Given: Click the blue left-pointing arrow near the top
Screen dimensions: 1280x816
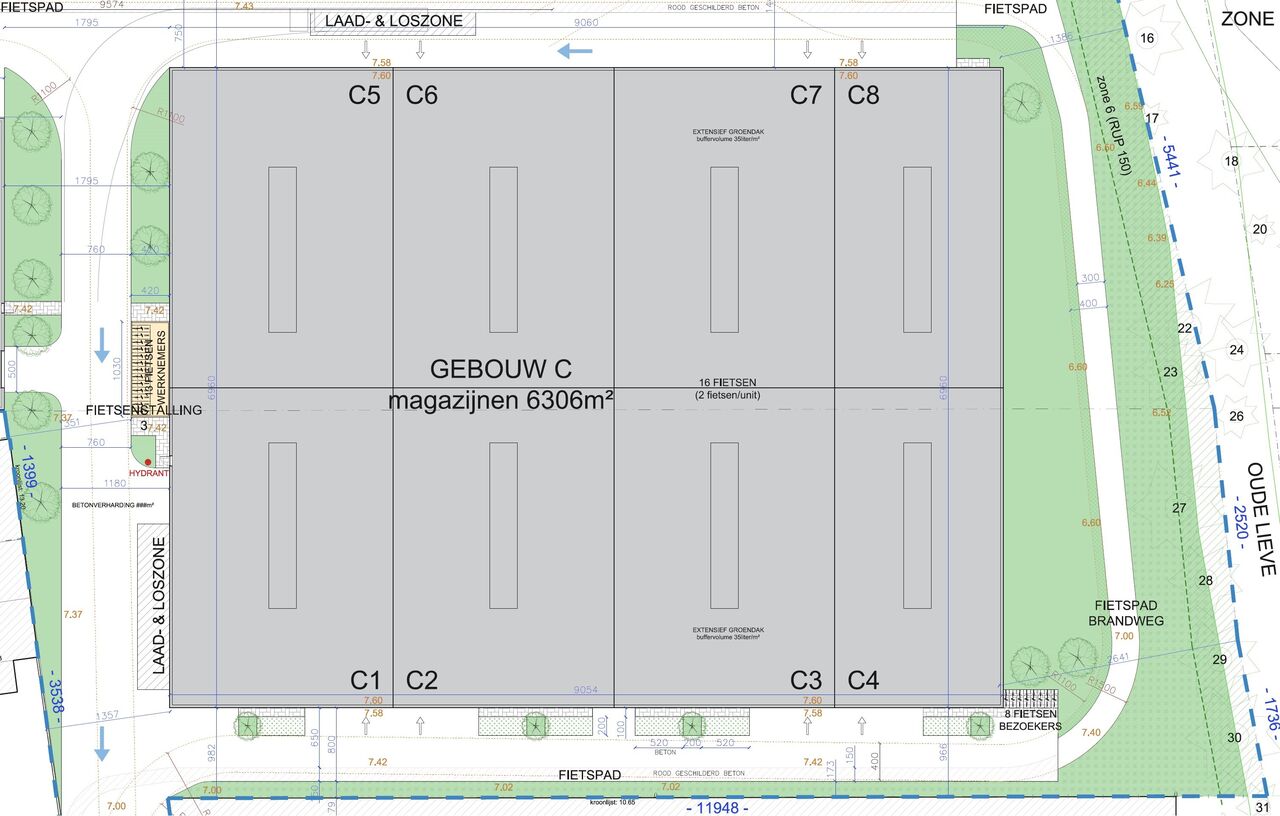Looking at the screenshot, I should click(575, 51).
